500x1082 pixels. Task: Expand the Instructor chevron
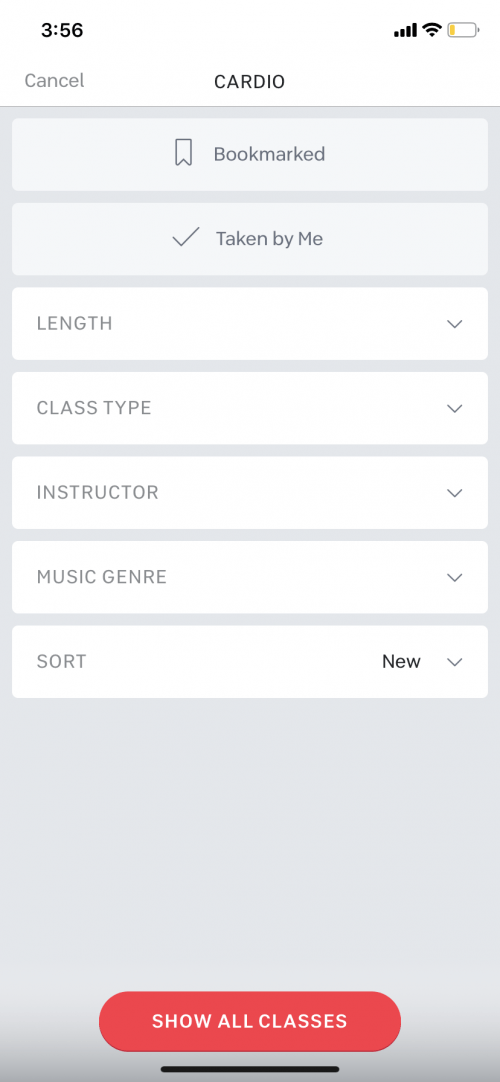point(454,493)
